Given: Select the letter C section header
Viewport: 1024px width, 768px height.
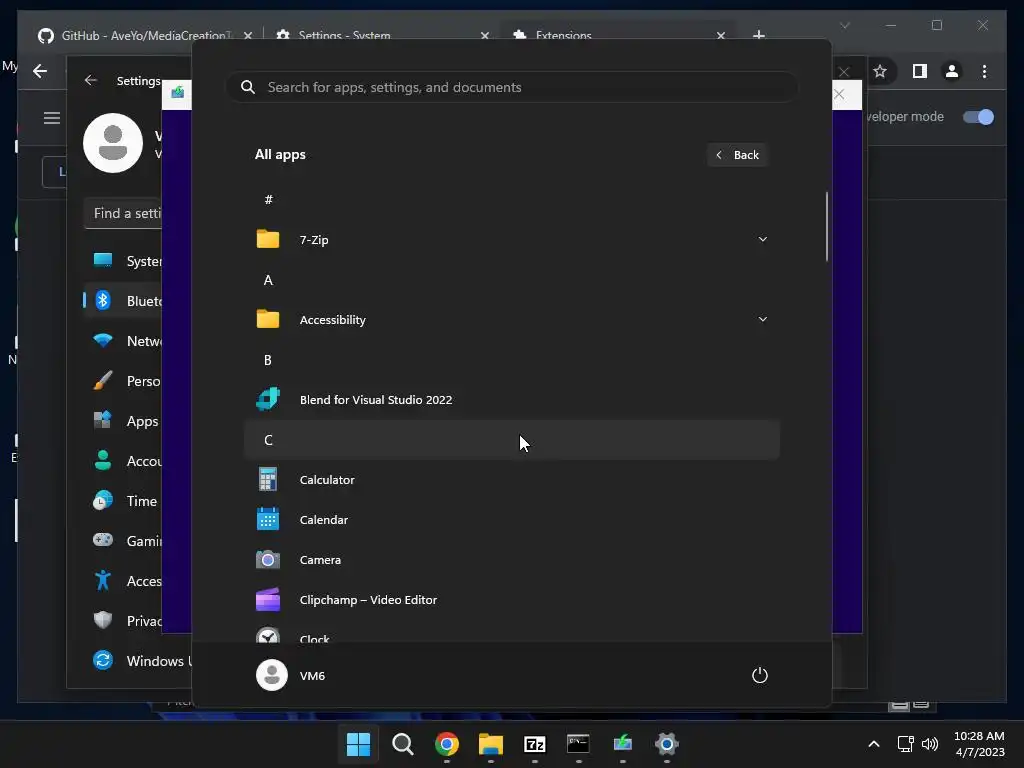Looking at the screenshot, I should point(511,440).
